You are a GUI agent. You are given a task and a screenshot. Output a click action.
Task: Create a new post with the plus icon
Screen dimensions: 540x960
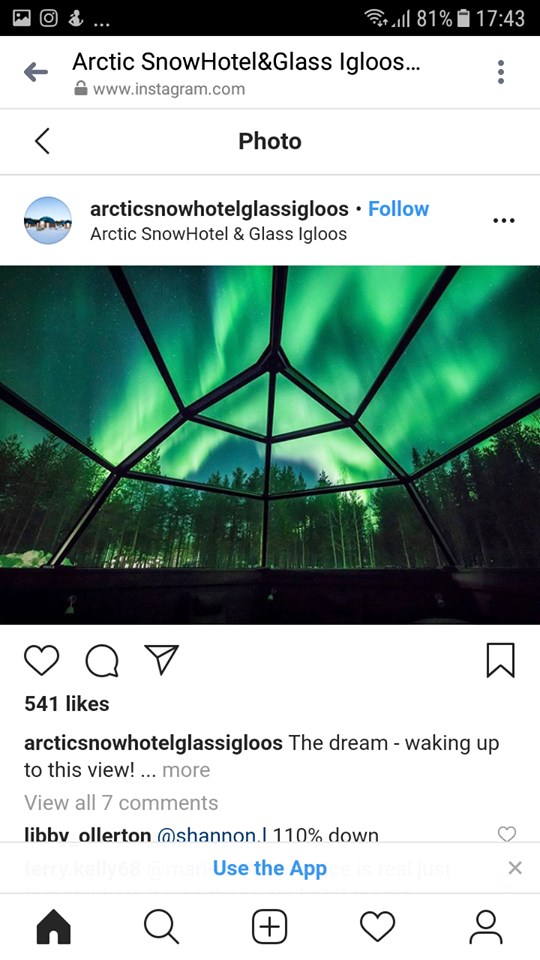click(269, 926)
